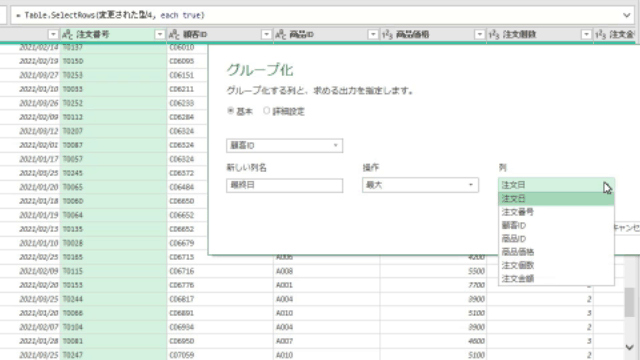Choose 商品価格 in the column list

coord(556,252)
